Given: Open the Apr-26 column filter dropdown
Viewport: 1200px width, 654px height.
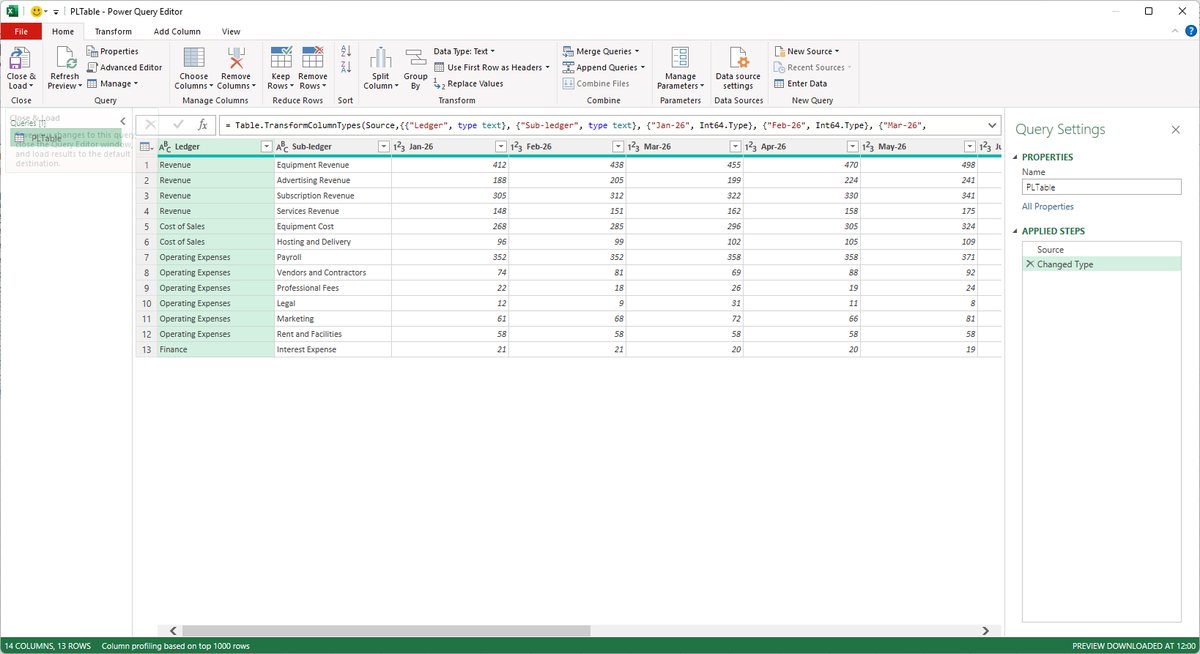Looking at the screenshot, I should (x=851, y=147).
